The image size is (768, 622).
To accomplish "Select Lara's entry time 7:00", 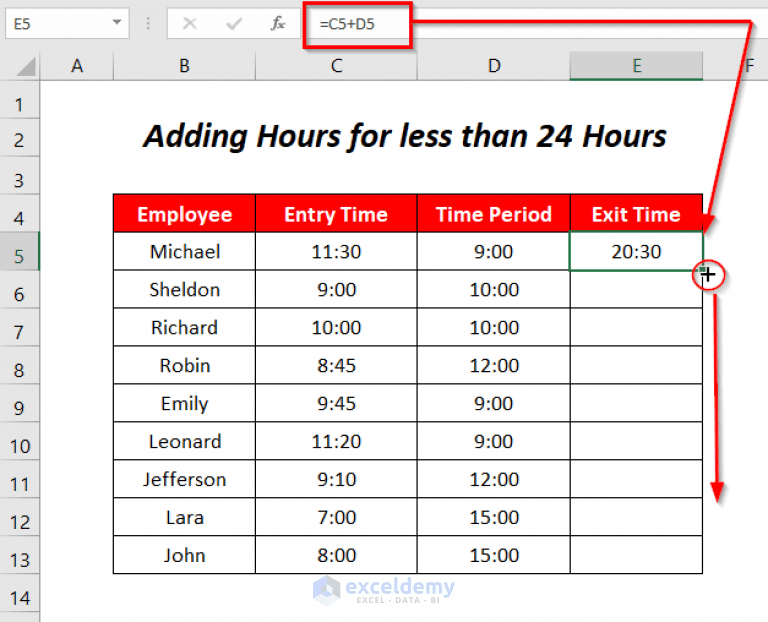I will click(336, 517).
